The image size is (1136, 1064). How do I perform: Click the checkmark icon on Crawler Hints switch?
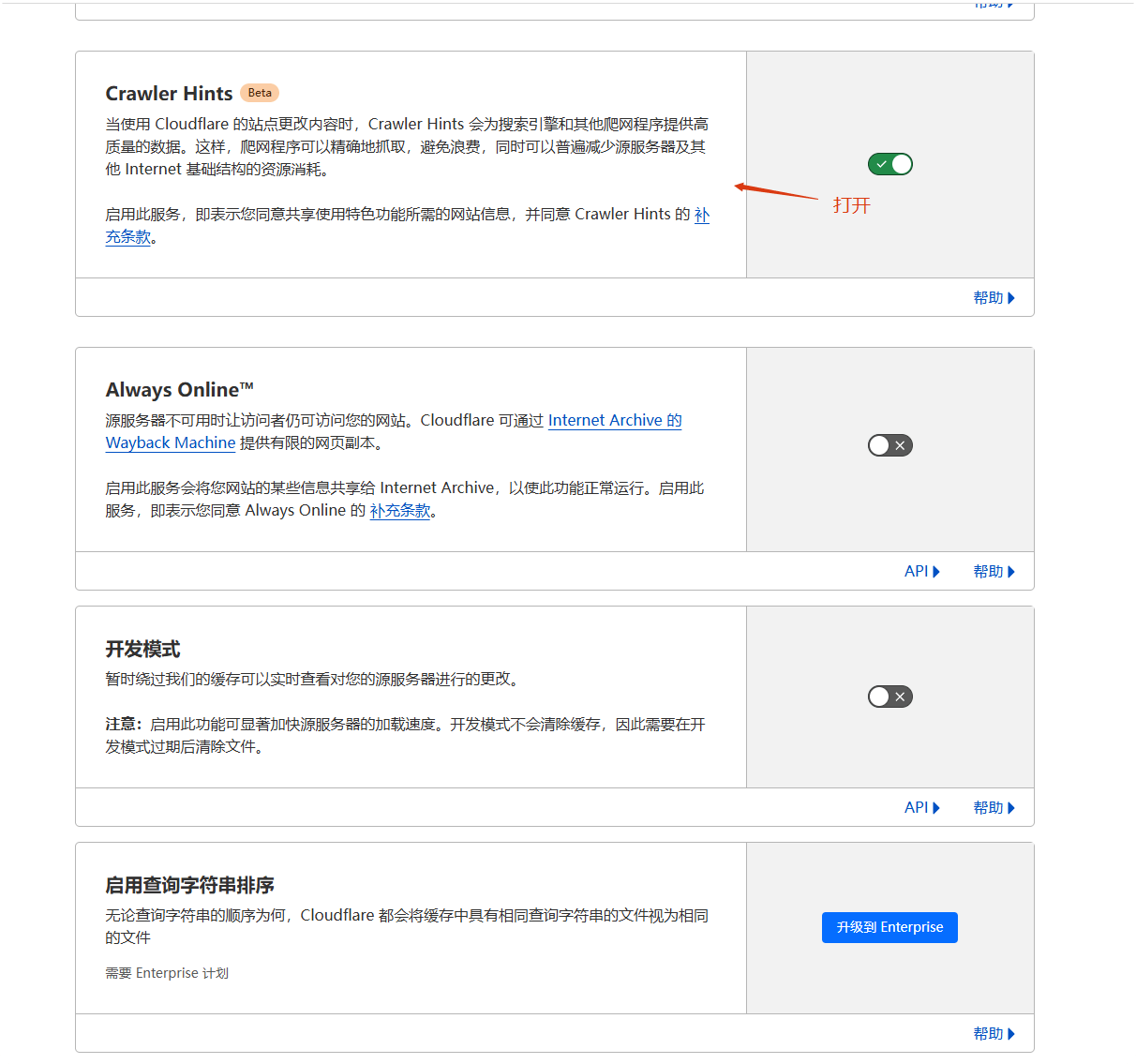click(x=881, y=164)
